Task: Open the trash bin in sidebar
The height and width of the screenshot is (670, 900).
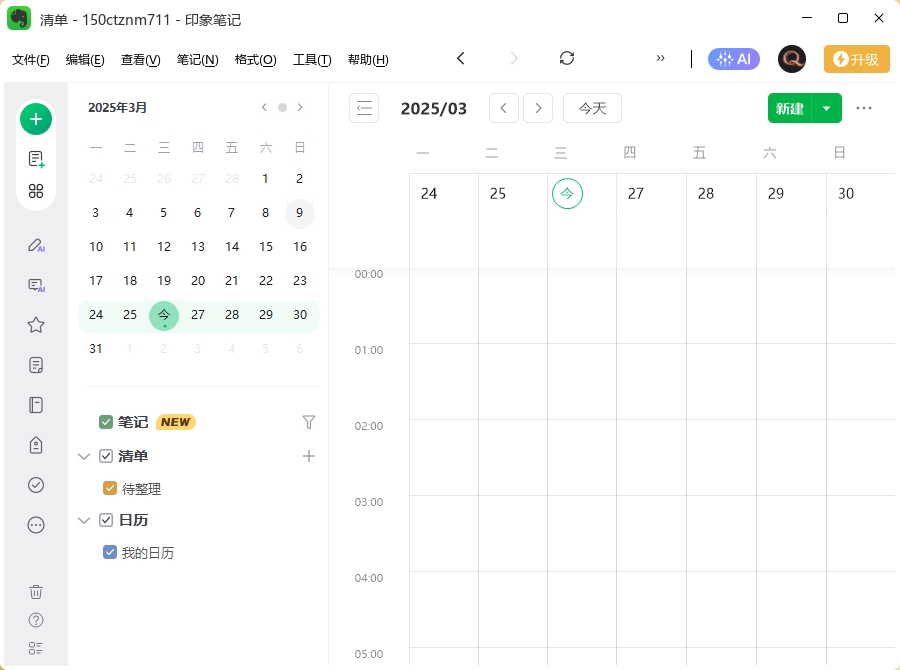Action: [x=36, y=592]
